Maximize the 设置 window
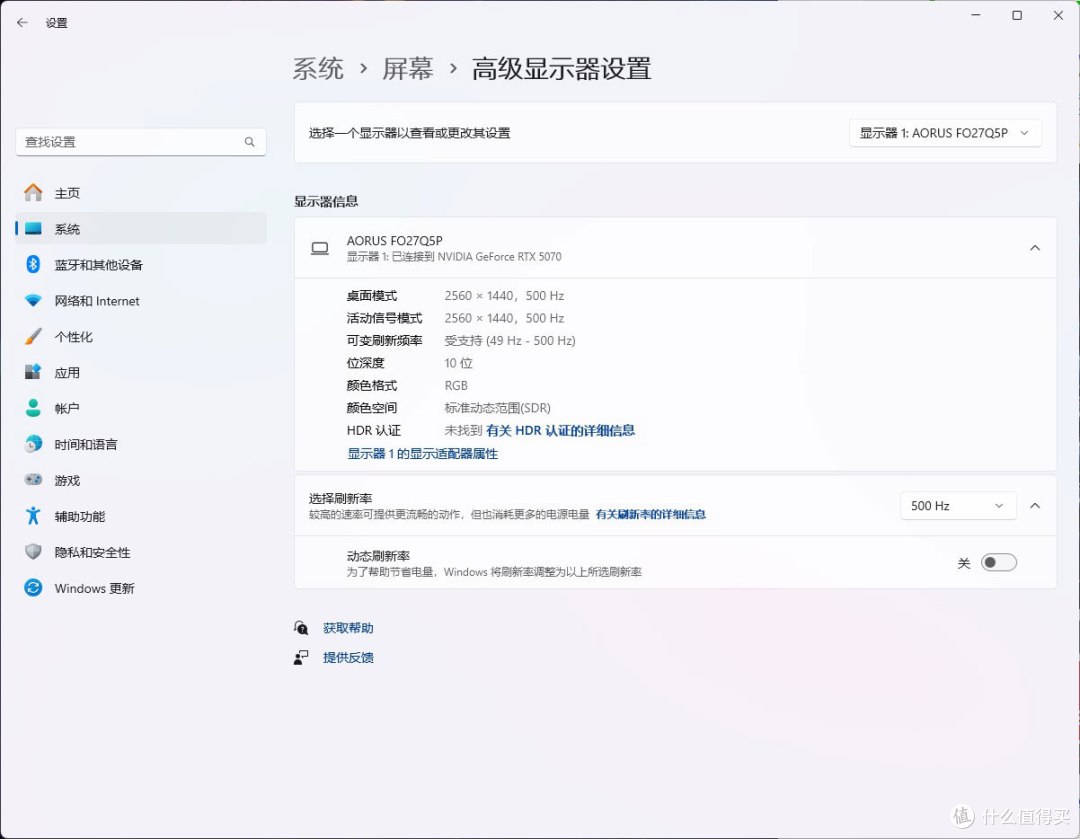The image size is (1080, 839). (1017, 15)
